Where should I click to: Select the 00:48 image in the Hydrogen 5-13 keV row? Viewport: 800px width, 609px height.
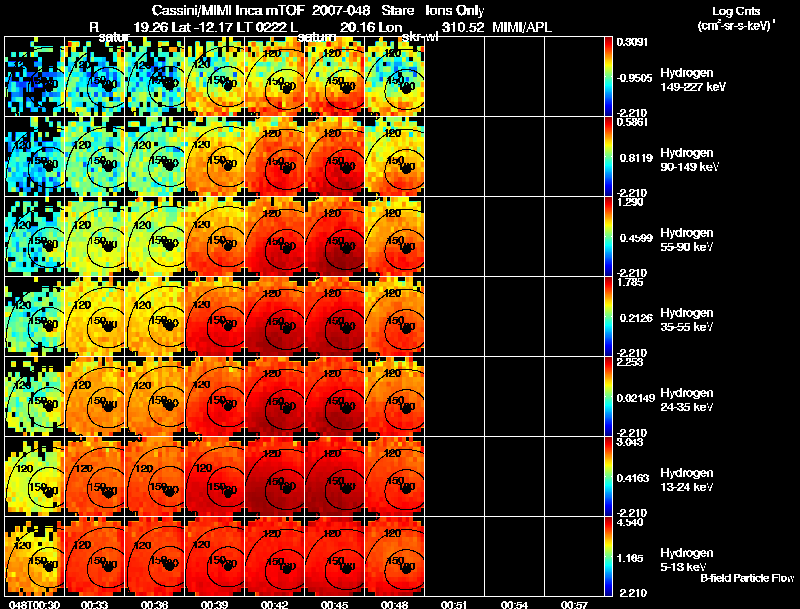pyautogui.click(x=394, y=556)
